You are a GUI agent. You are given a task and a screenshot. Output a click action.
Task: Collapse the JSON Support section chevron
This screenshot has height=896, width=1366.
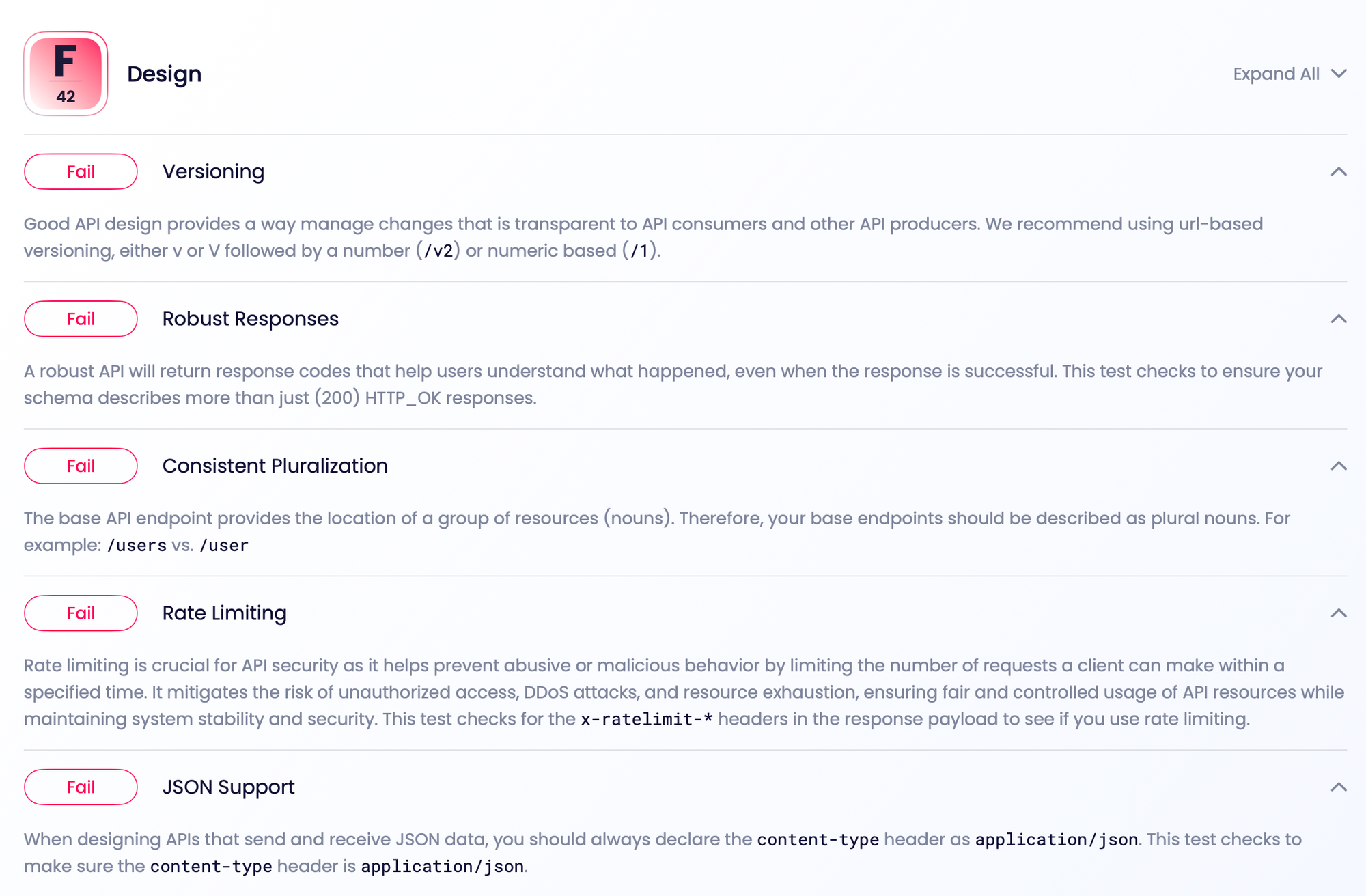click(1339, 787)
